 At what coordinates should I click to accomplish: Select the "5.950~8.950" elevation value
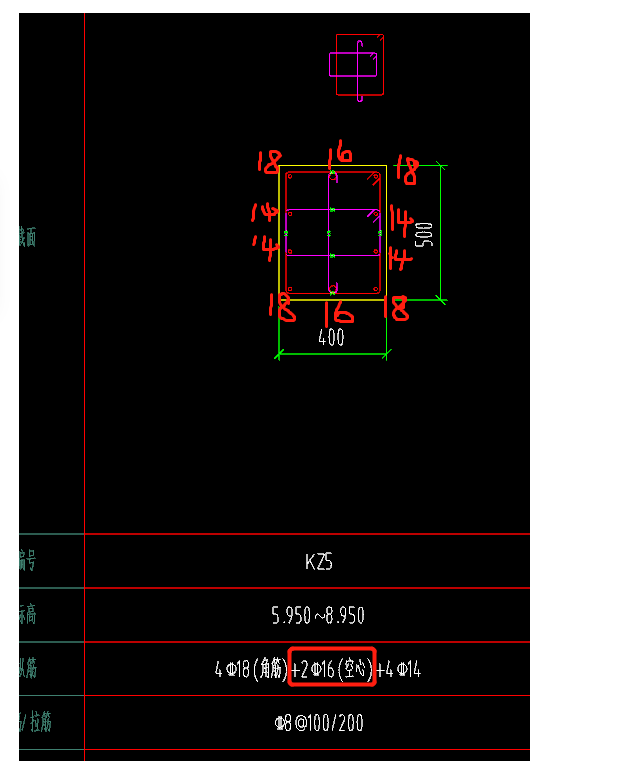click(x=318, y=615)
